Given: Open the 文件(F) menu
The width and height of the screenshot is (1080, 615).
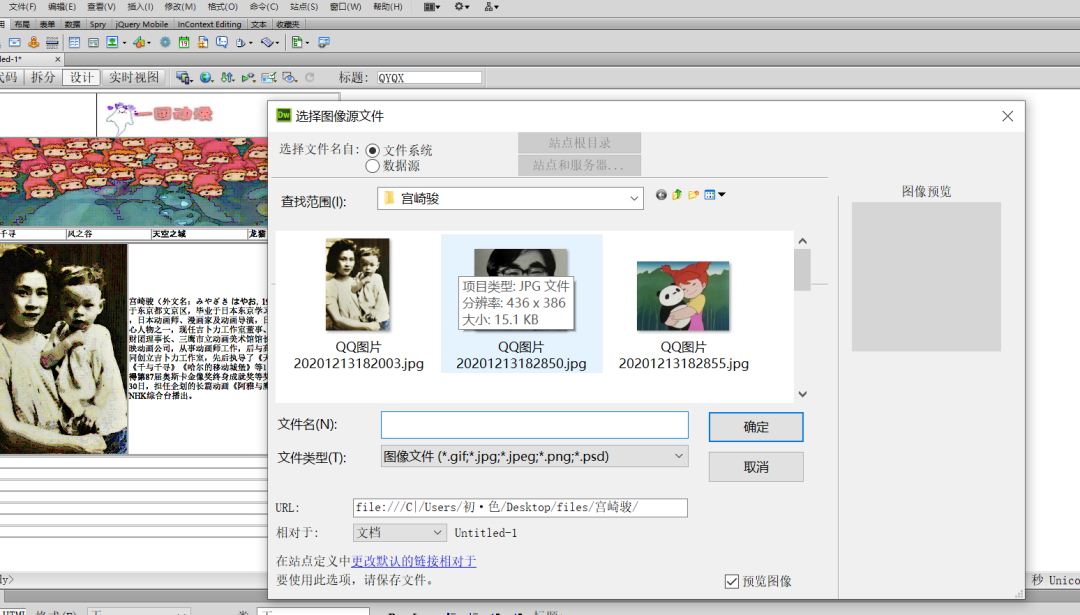Looking at the screenshot, I should coord(23,7).
